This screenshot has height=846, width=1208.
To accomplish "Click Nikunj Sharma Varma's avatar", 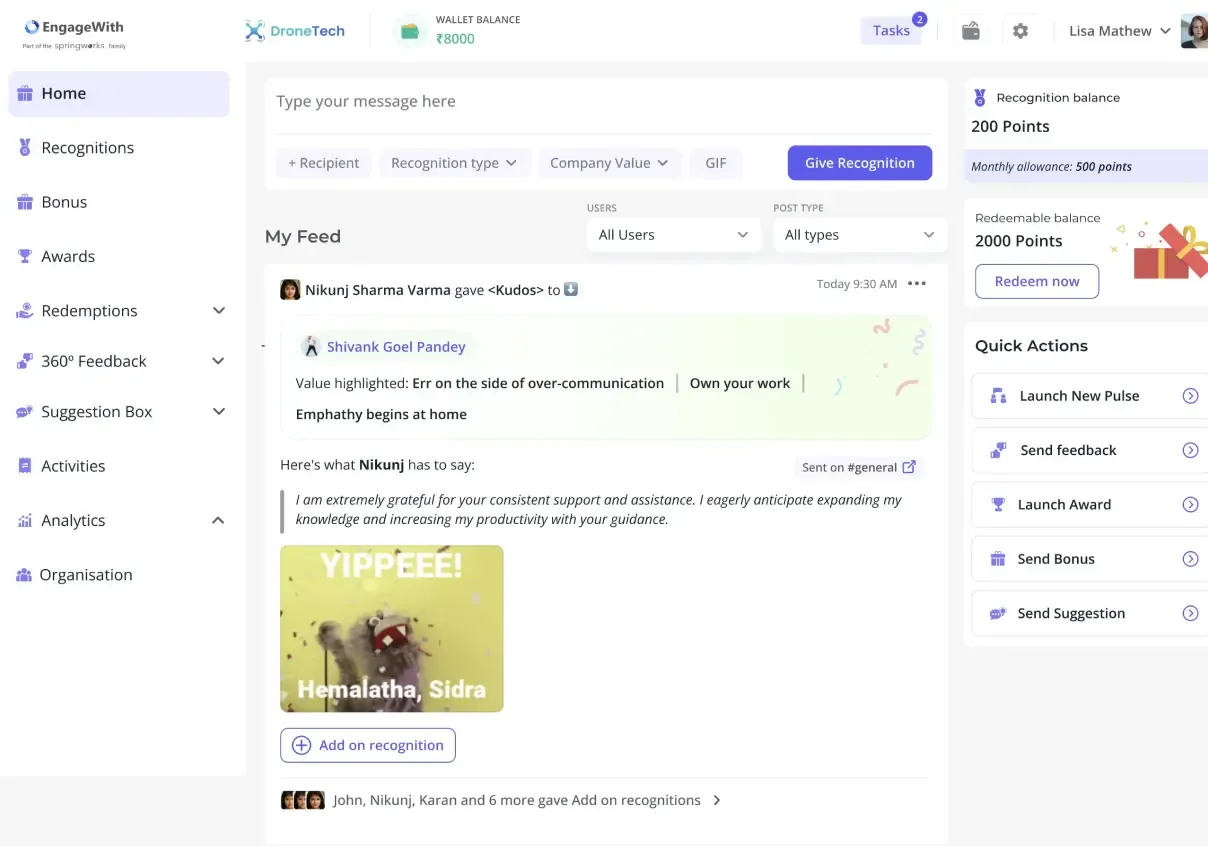I will [x=290, y=290].
